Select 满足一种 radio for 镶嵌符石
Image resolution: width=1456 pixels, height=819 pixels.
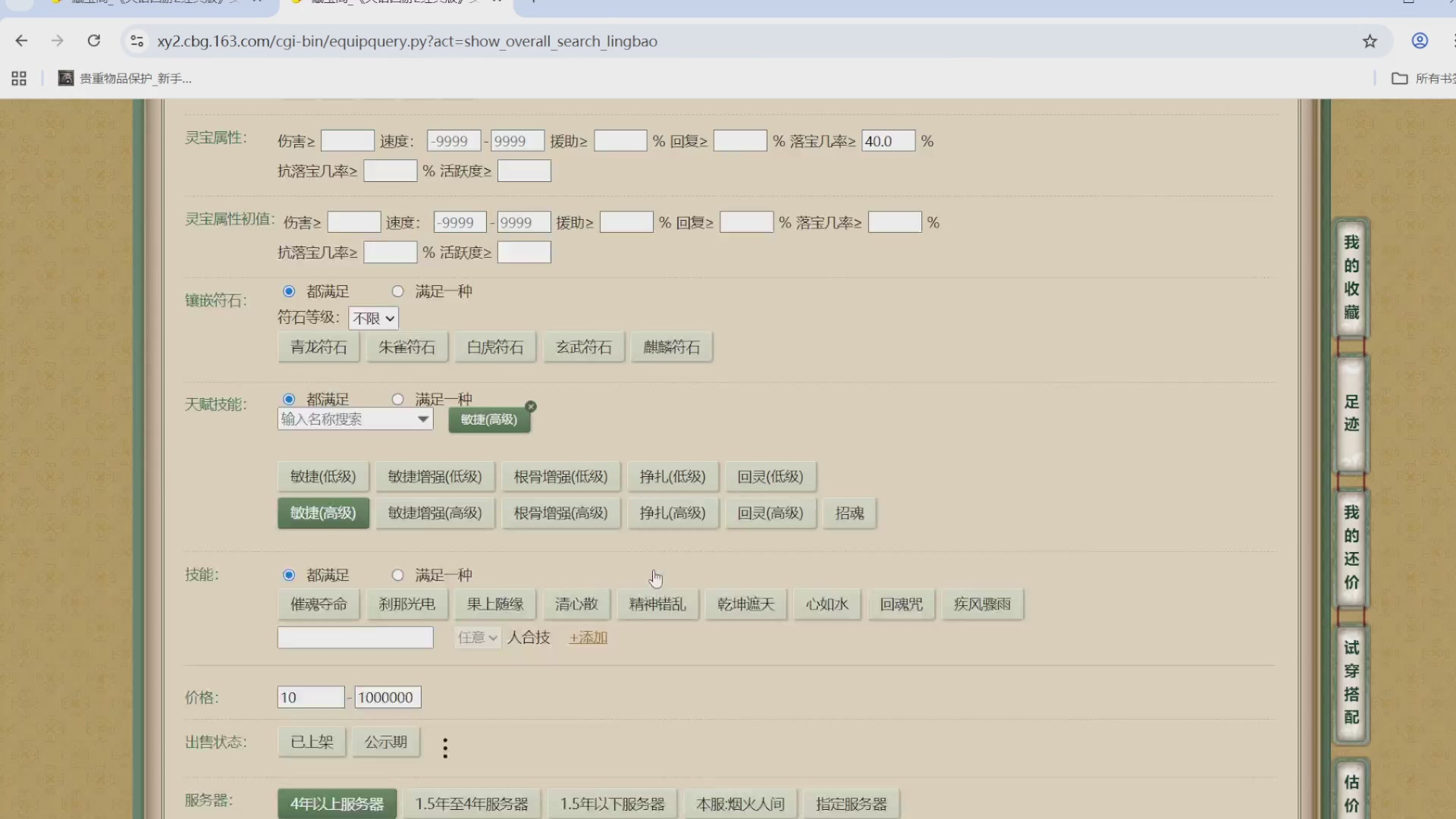397,291
